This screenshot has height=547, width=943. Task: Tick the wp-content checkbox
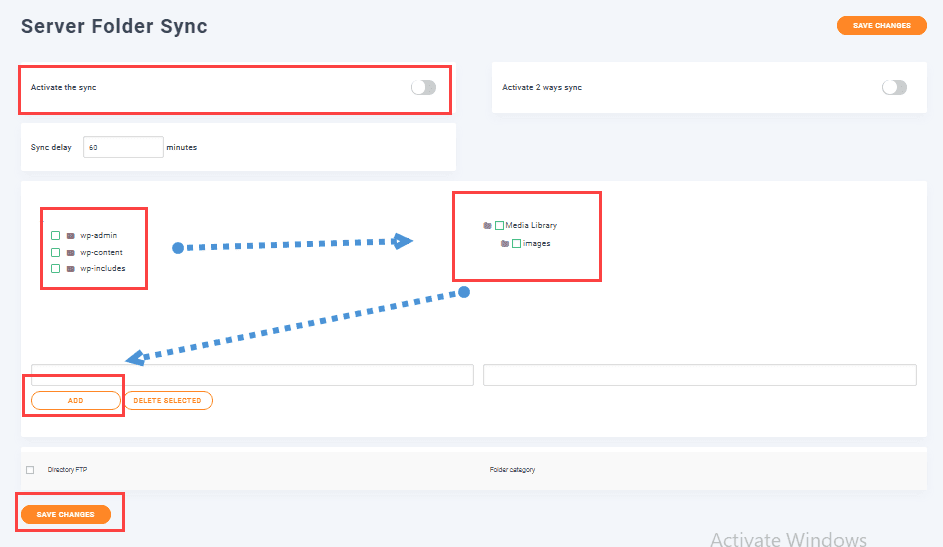(x=56, y=253)
